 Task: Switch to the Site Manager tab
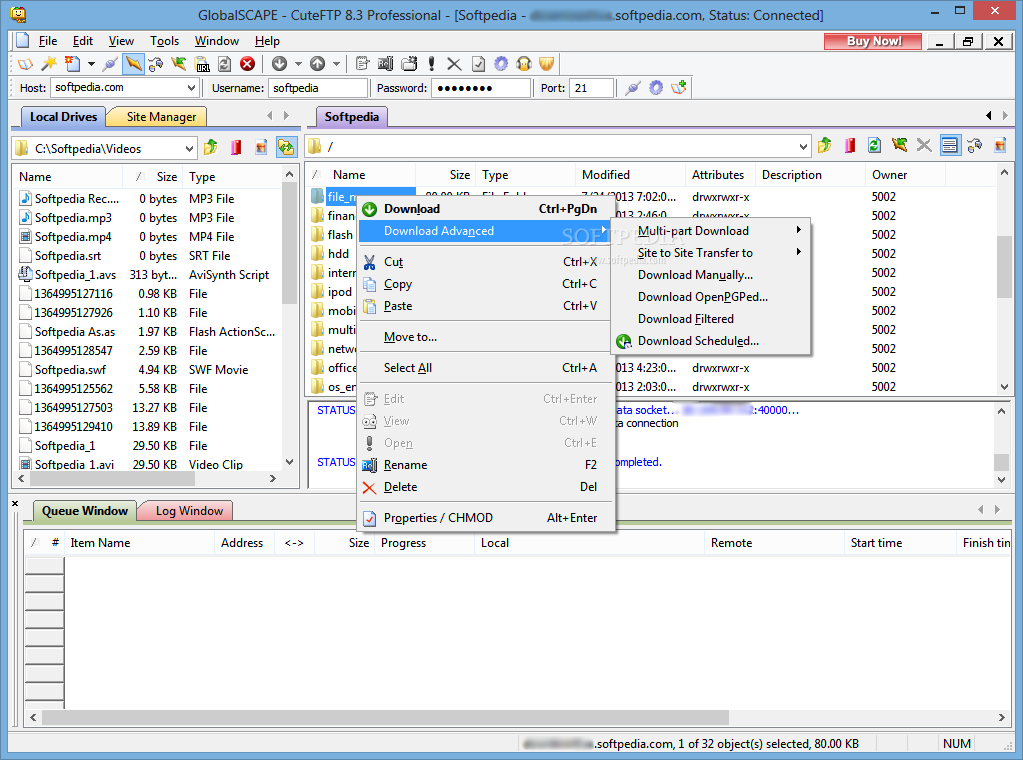tap(161, 117)
